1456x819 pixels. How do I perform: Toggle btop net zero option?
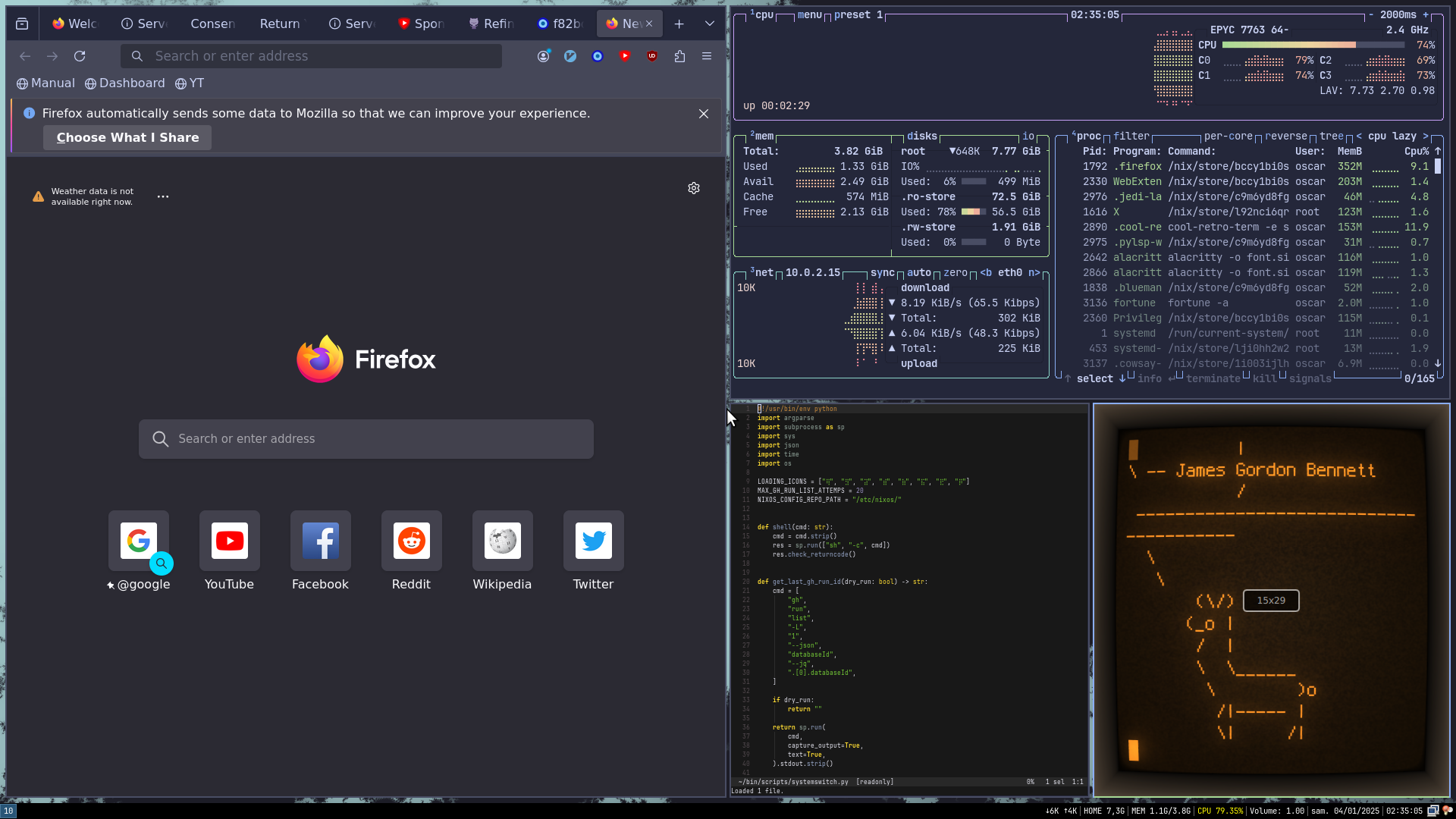coord(955,273)
